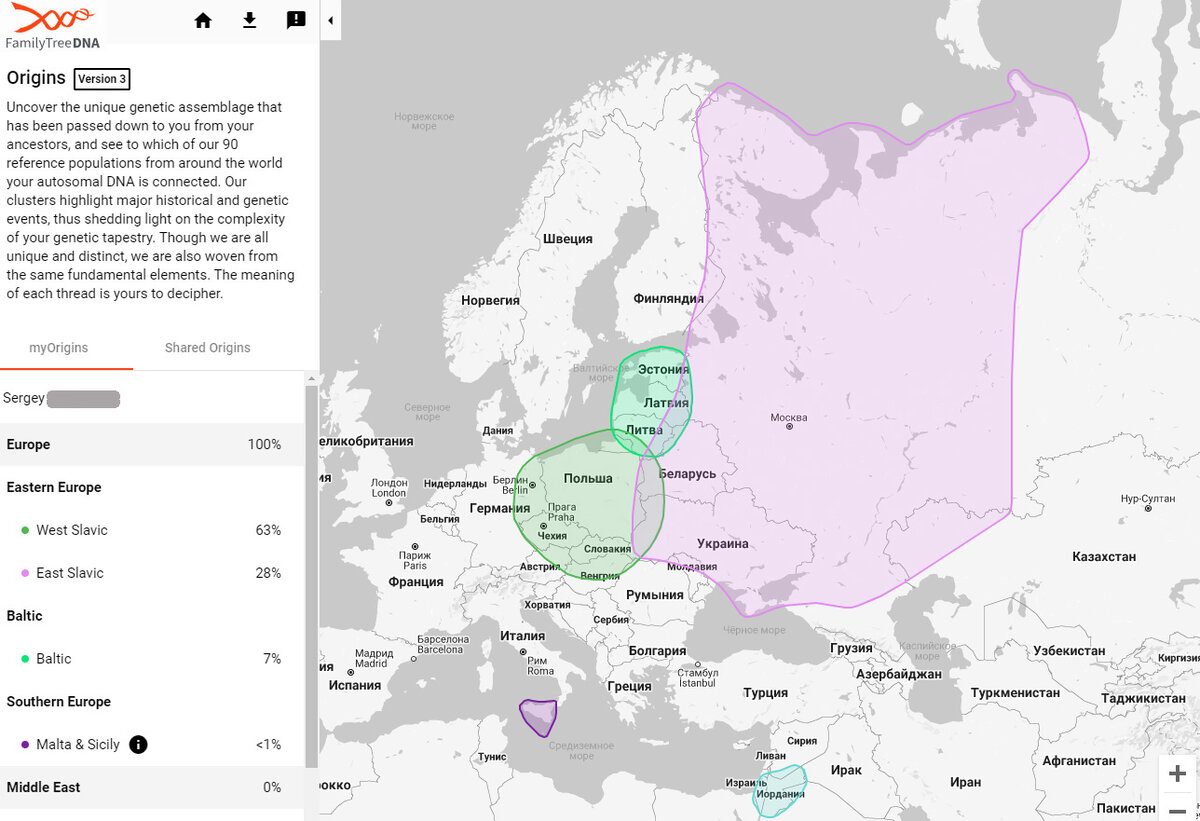
Task: Click the Турция label on the map
Action: 765,692
